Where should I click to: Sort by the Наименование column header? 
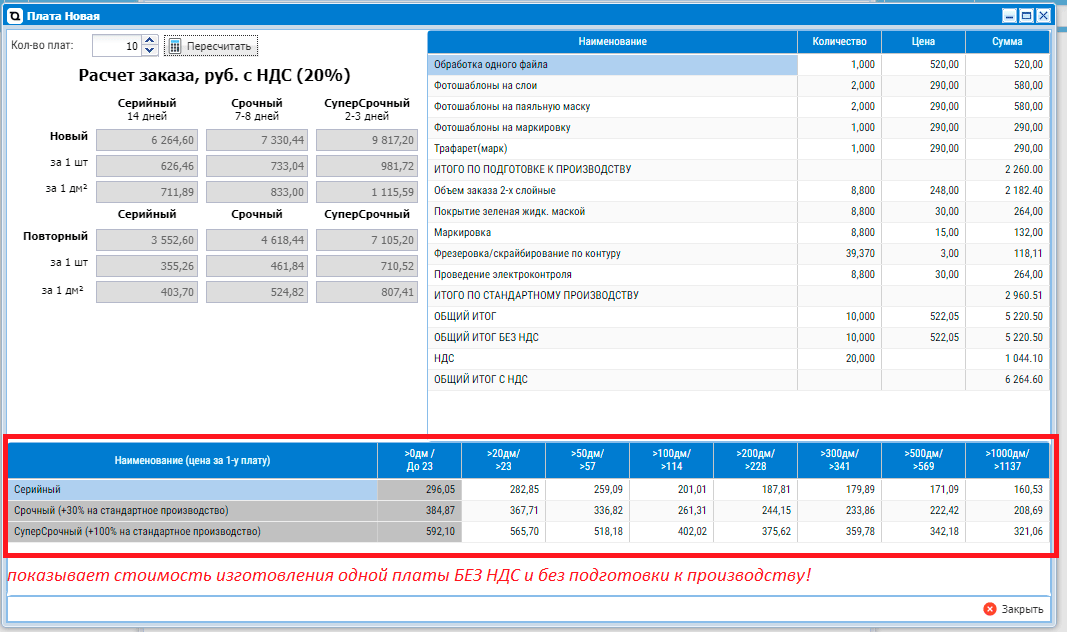(x=612, y=42)
